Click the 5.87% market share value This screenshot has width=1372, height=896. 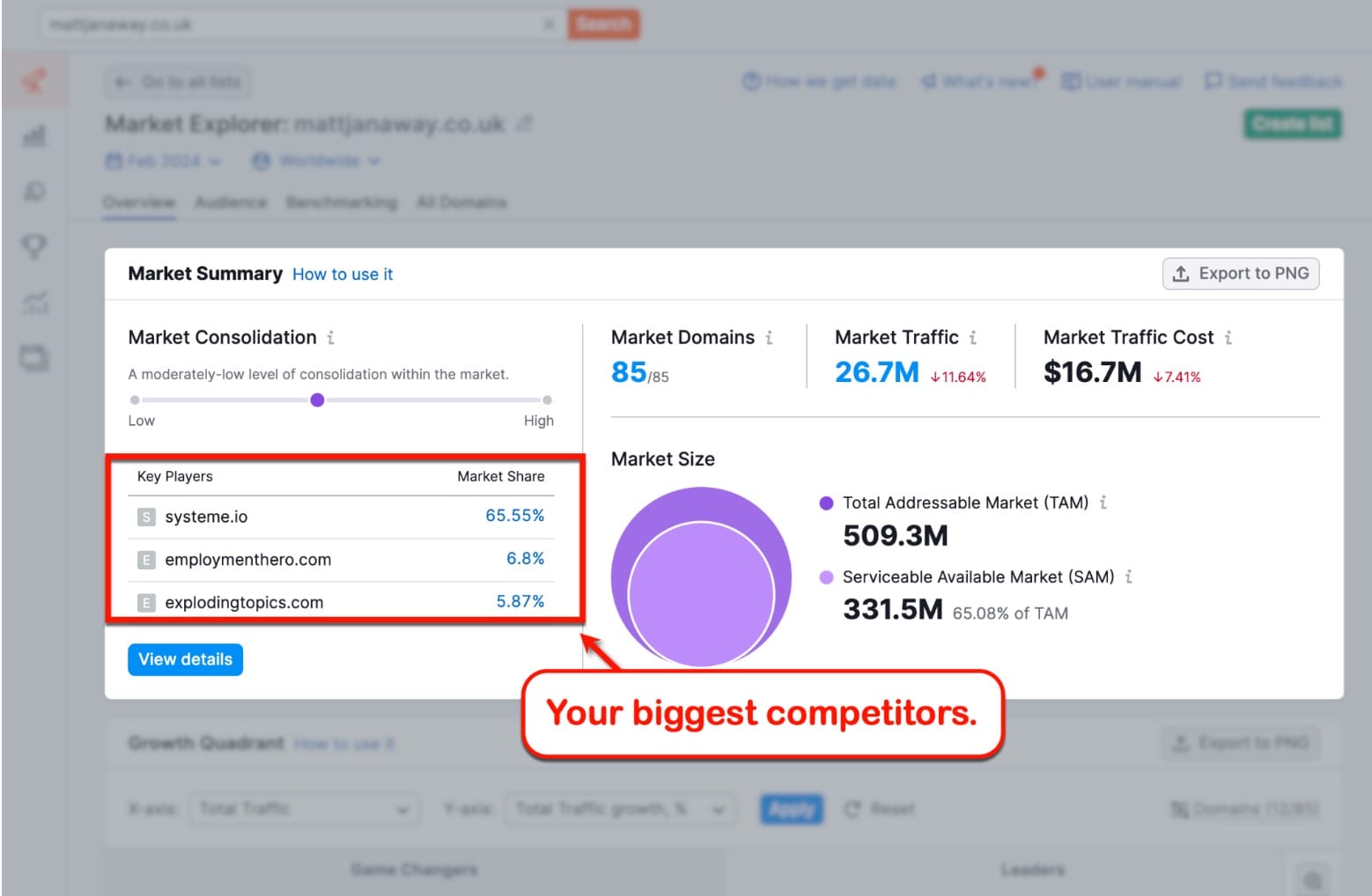(x=520, y=602)
